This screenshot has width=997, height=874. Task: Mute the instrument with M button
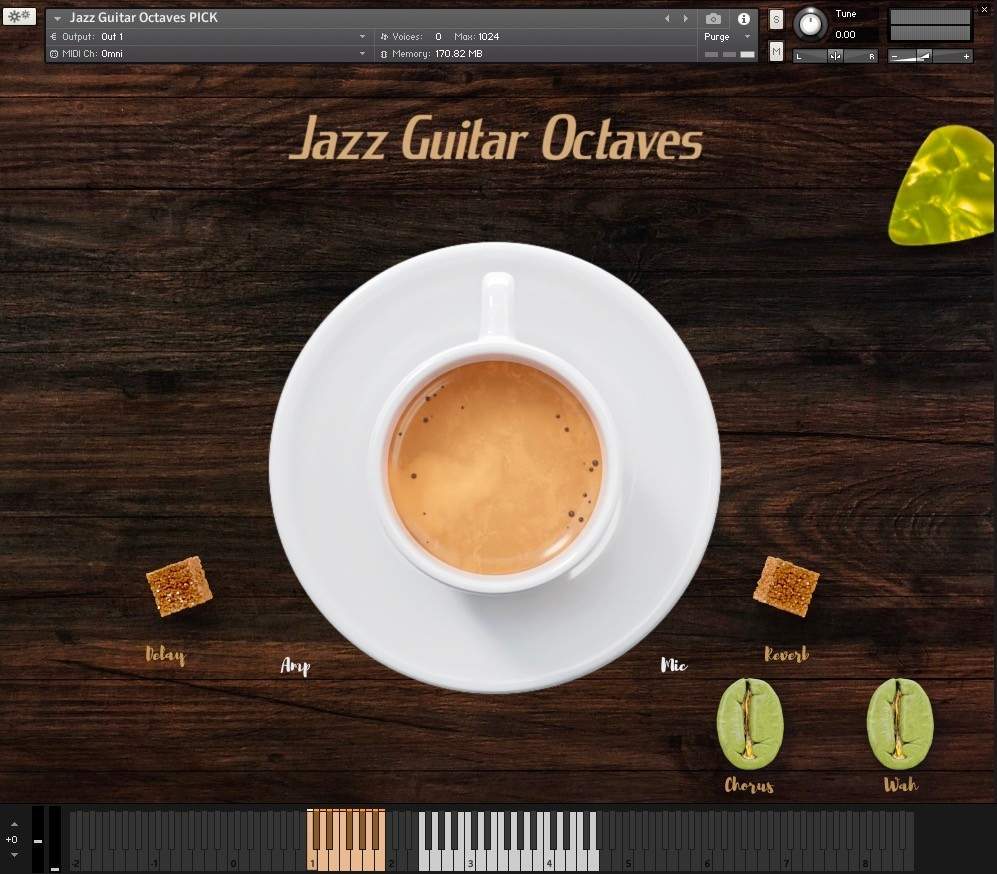[776, 51]
